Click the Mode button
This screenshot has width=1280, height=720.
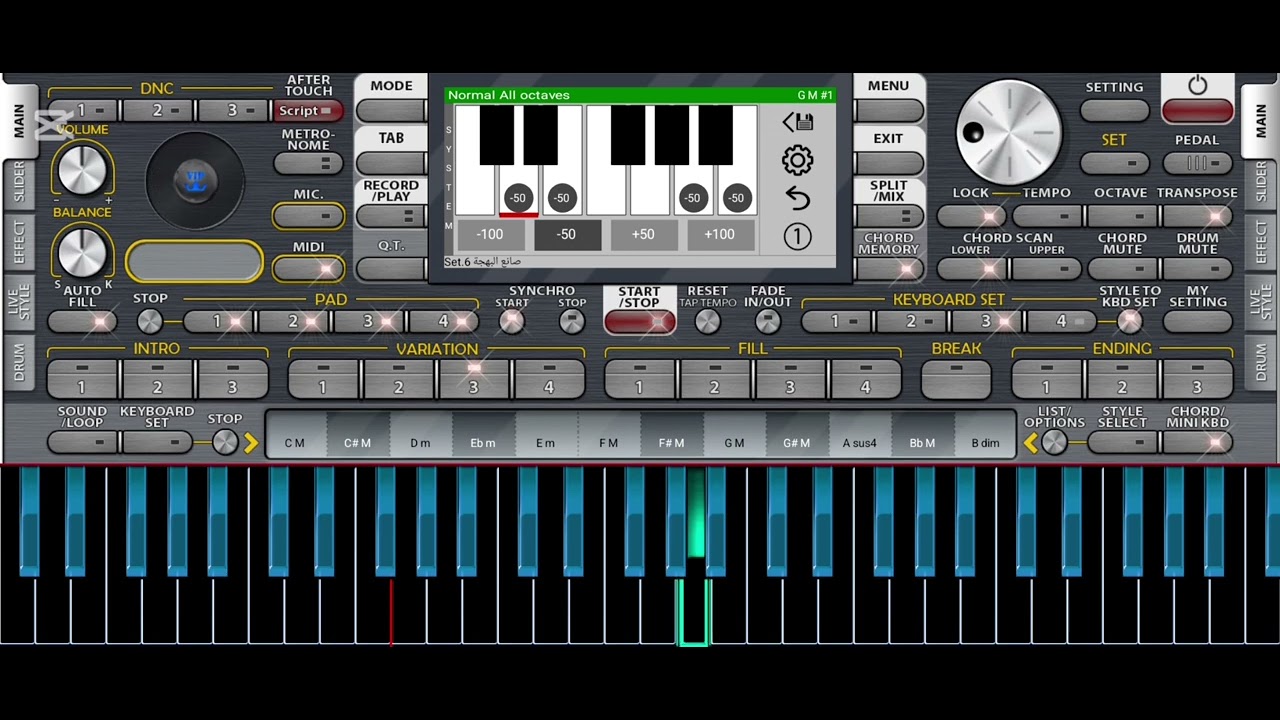pyautogui.click(x=391, y=110)
